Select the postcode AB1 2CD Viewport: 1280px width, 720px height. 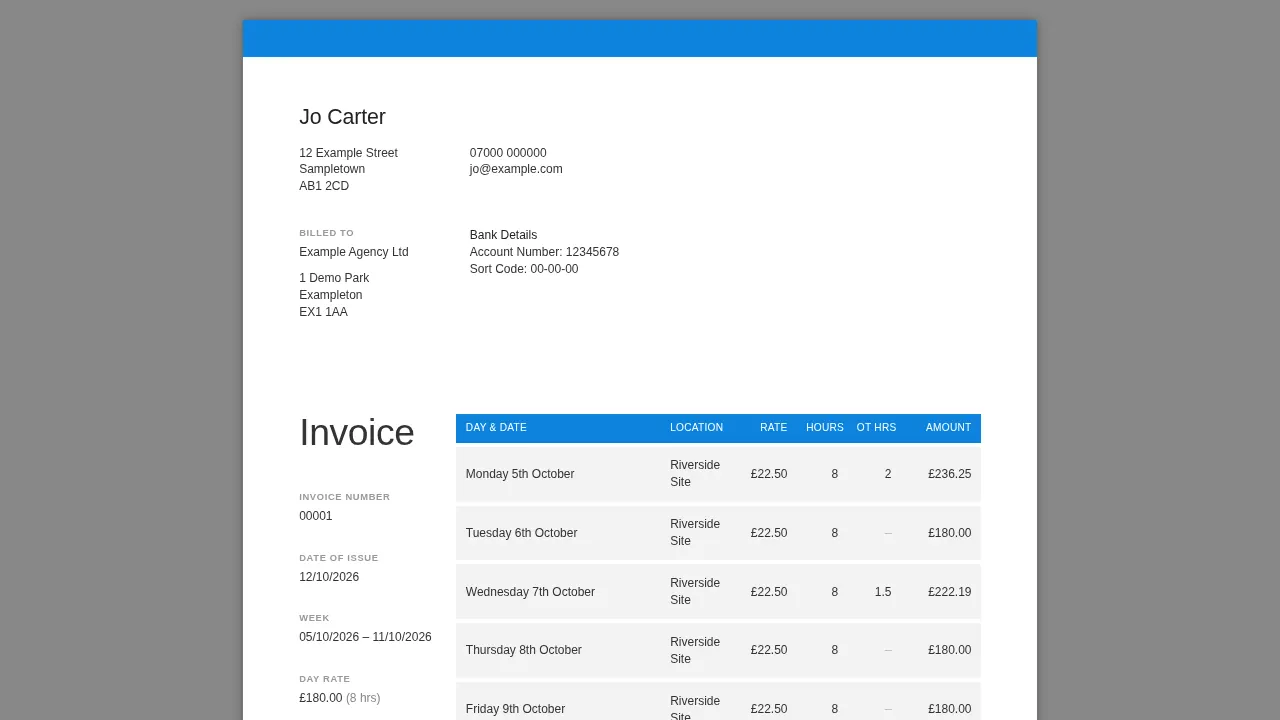(324, 186)
